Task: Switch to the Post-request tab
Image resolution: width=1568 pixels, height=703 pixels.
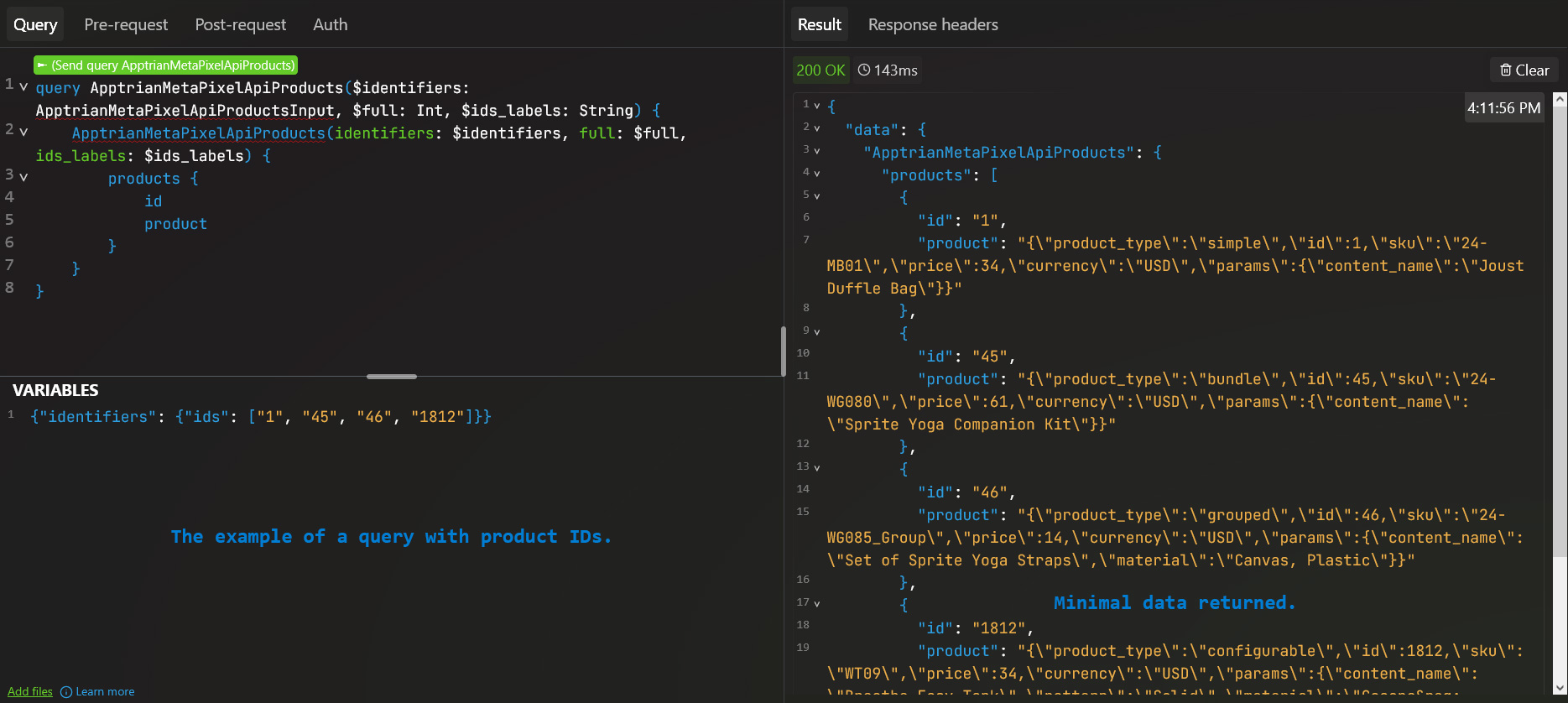Action: click(x=241, y=24)
